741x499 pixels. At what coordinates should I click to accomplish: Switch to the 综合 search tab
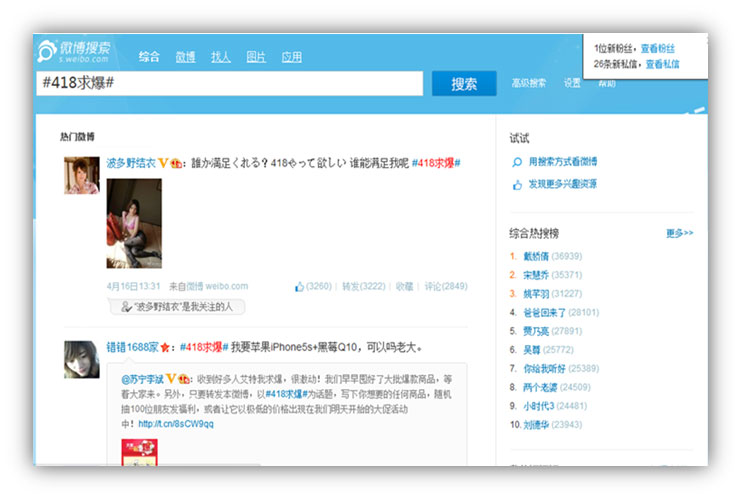click(x=149, y=57)
